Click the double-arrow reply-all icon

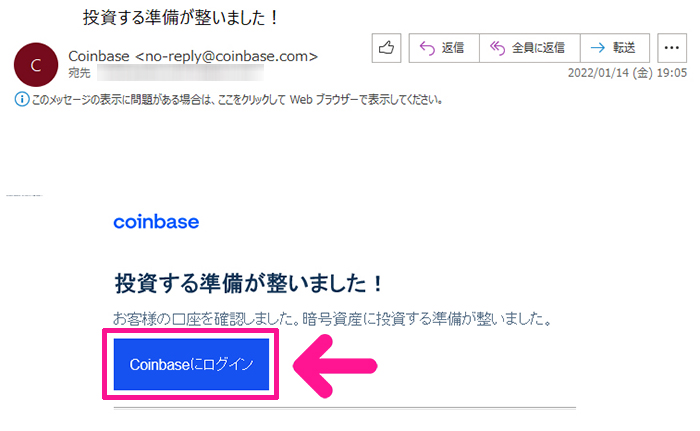tap(497, 48)
